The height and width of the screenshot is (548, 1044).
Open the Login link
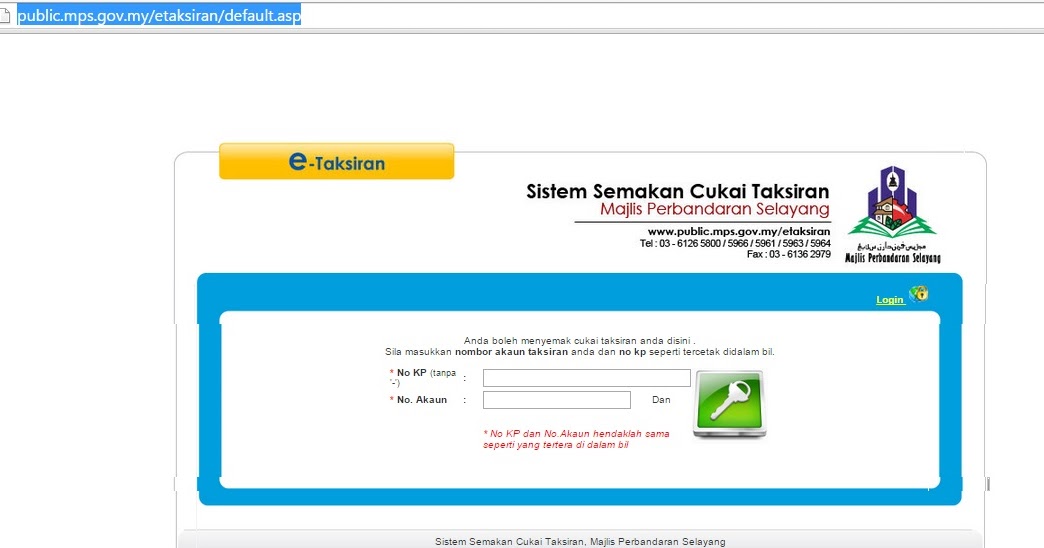click(x=890, y=300)
